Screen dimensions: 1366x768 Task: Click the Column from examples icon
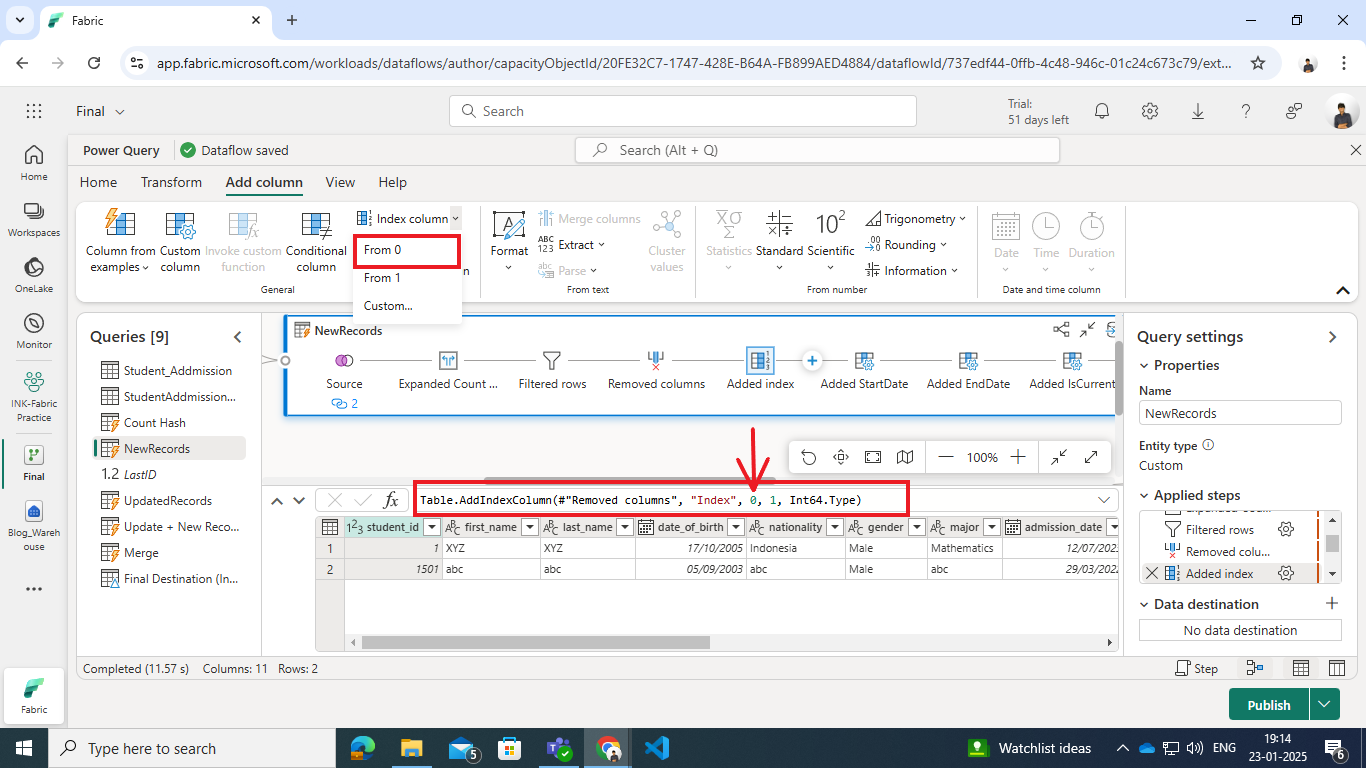tap(120, 224)
